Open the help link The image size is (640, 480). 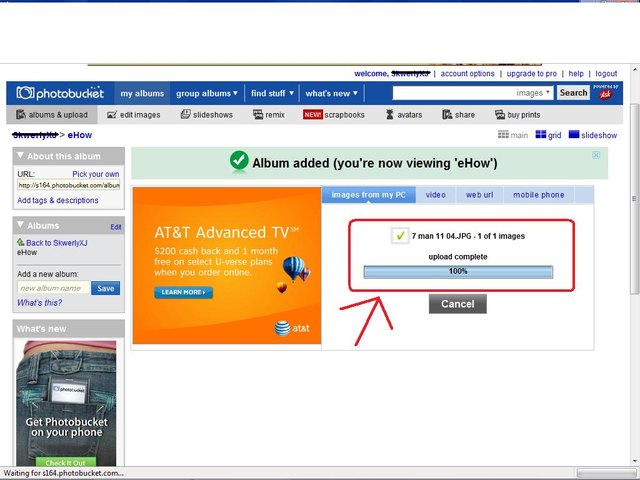tap(576, 73)
